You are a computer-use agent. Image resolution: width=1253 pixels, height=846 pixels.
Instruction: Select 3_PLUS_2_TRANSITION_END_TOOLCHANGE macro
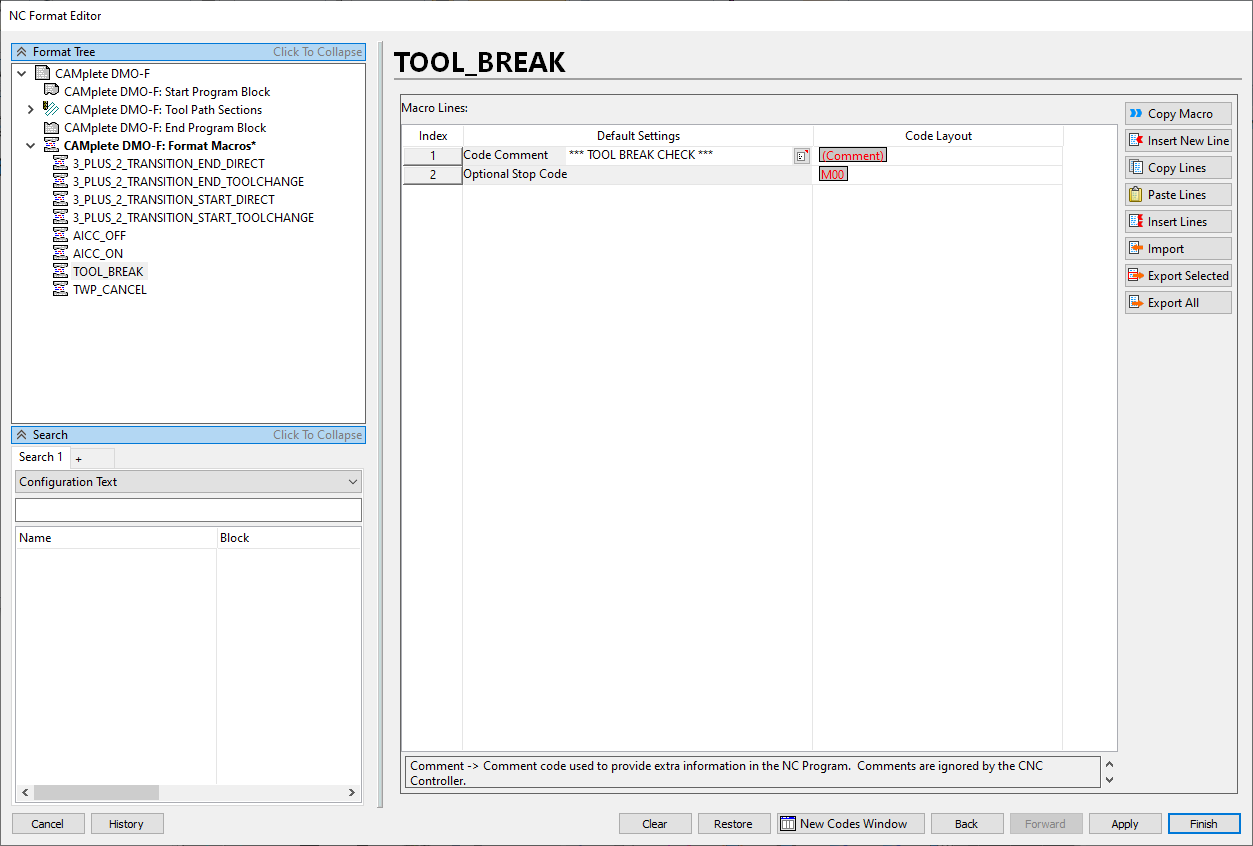[x=188, y=182]
